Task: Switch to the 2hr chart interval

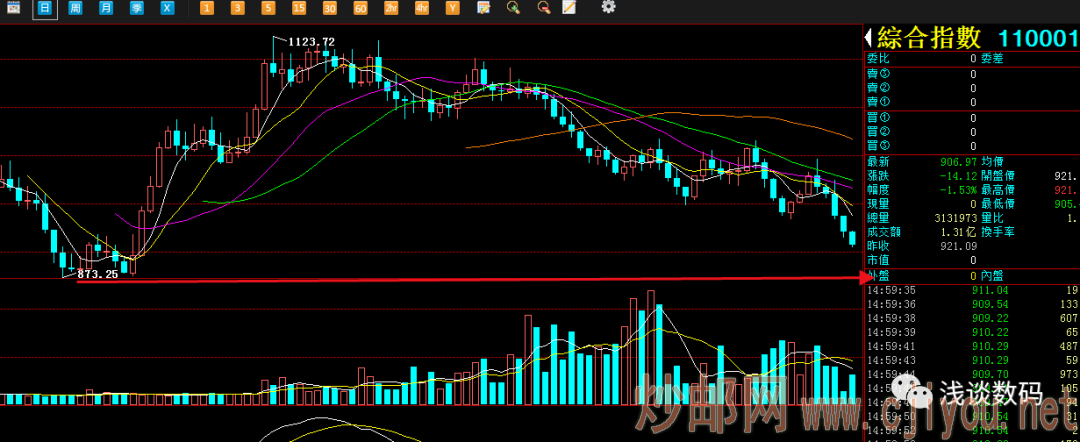Action: coord(391,8)
